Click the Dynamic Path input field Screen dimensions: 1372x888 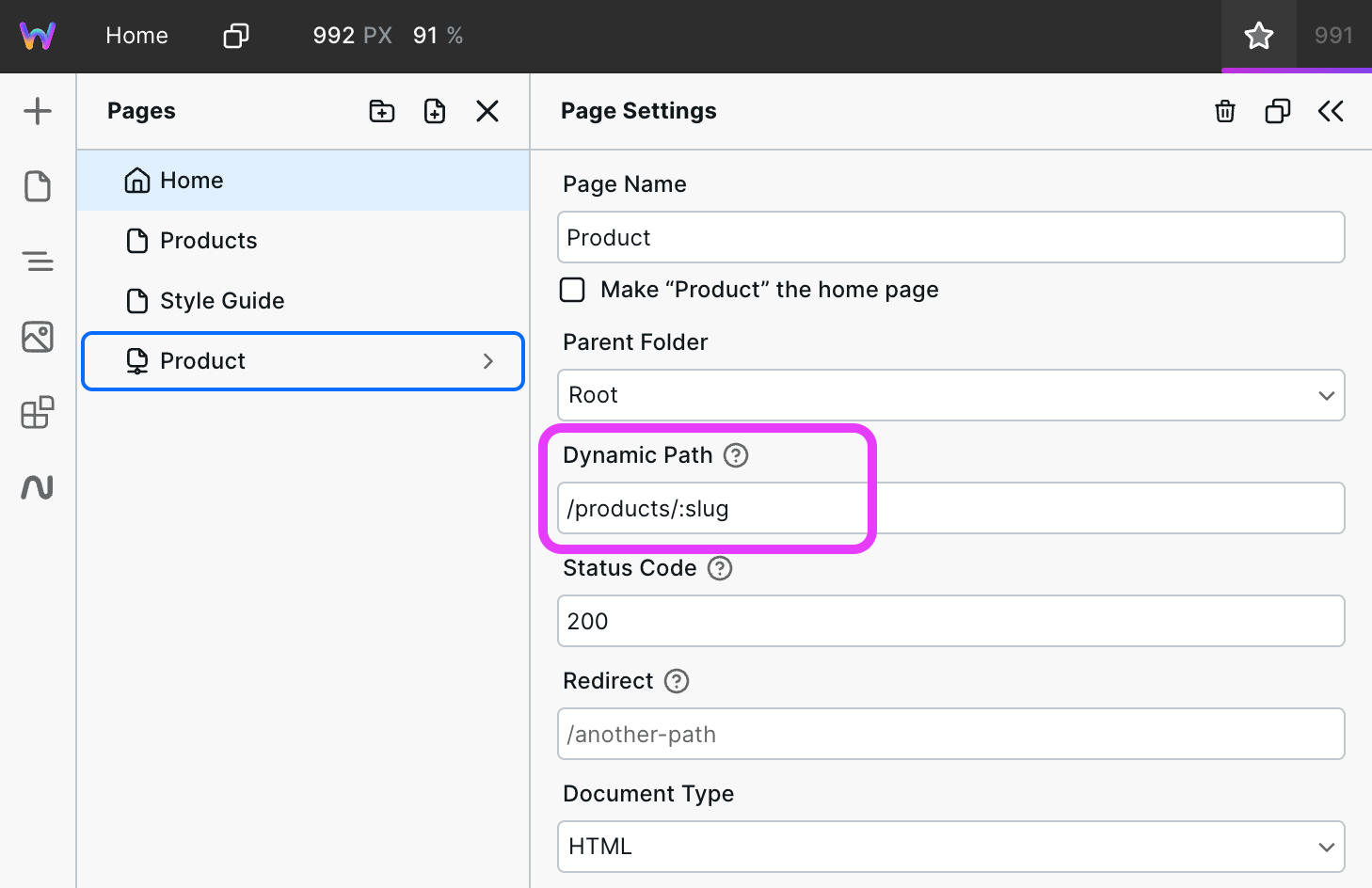[x=950, y=508]
